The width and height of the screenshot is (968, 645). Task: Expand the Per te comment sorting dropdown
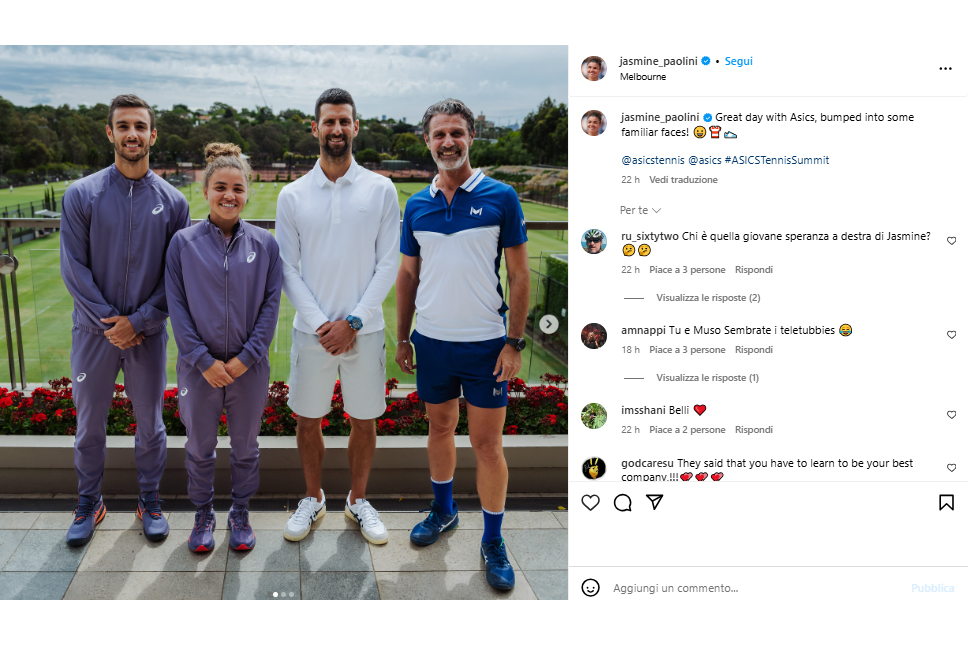pyautogui.click(x=640, y=210)
